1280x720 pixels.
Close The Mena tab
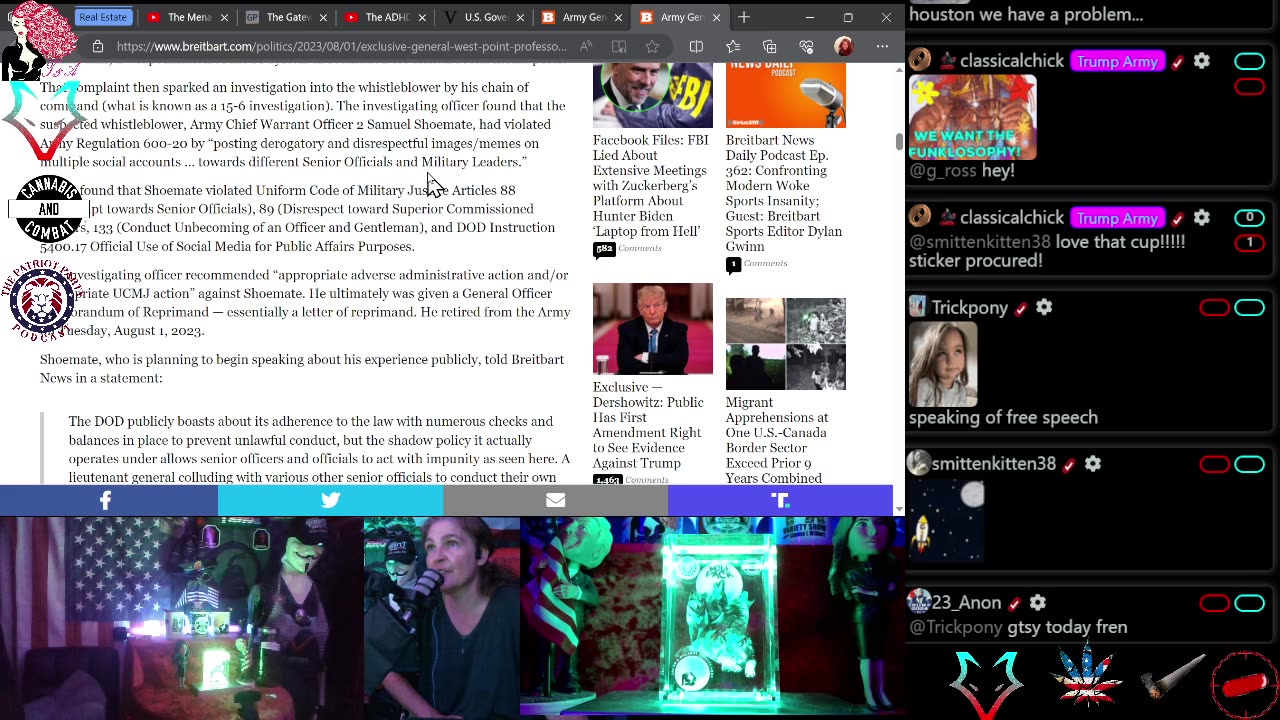point(224,17)
